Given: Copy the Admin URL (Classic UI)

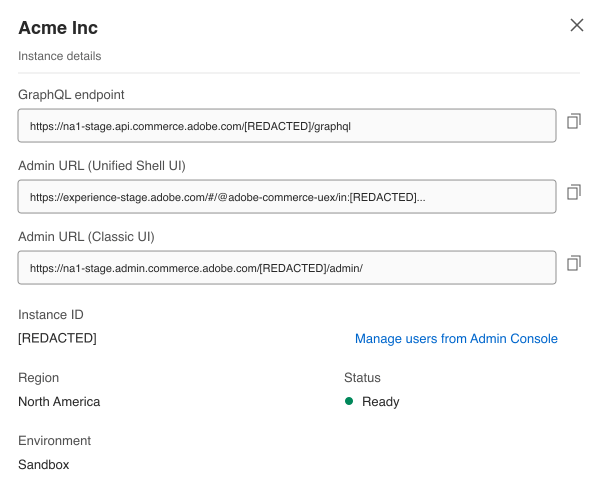Looking at the screenshot, I should click(x=574, y=263).
